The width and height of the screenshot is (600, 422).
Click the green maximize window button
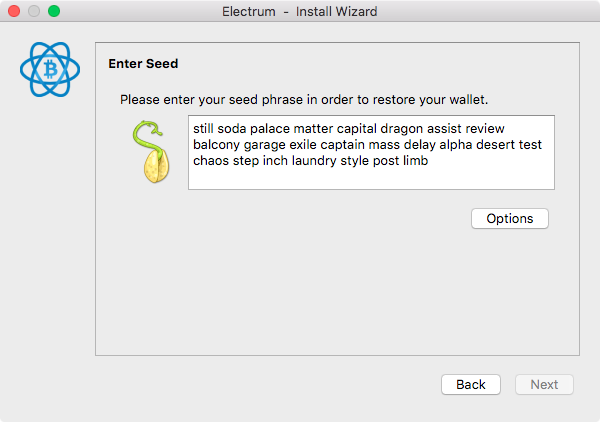pyautogui.click(x=54, y=11)
